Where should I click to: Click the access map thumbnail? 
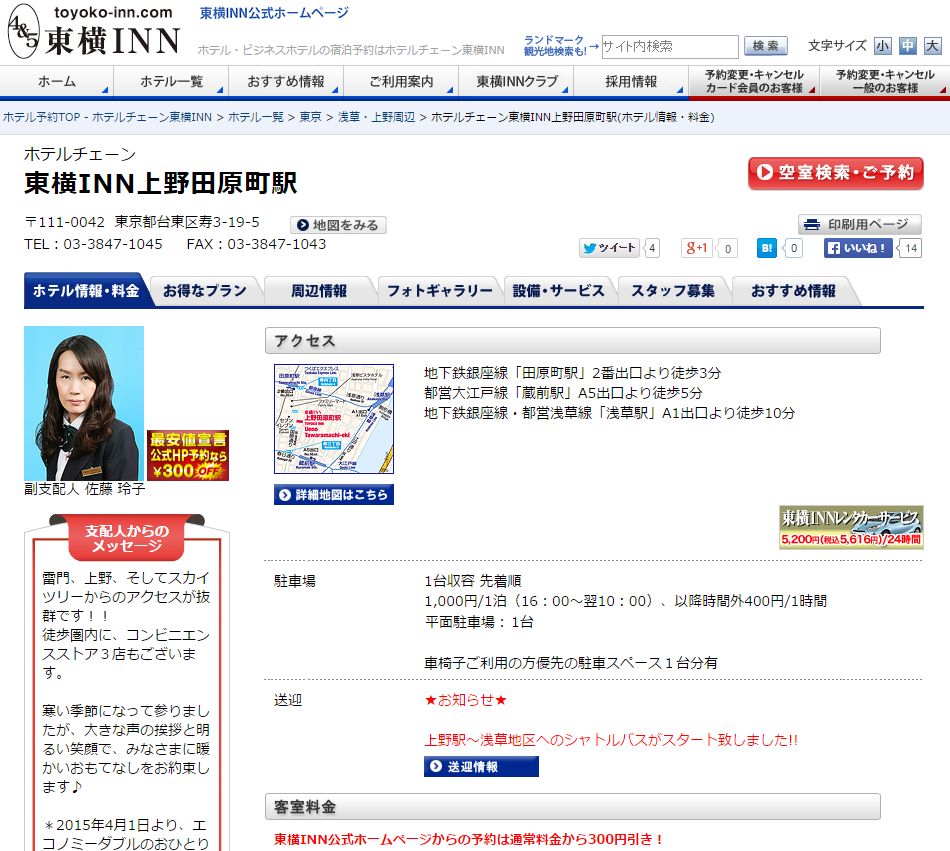click(334, 419)
